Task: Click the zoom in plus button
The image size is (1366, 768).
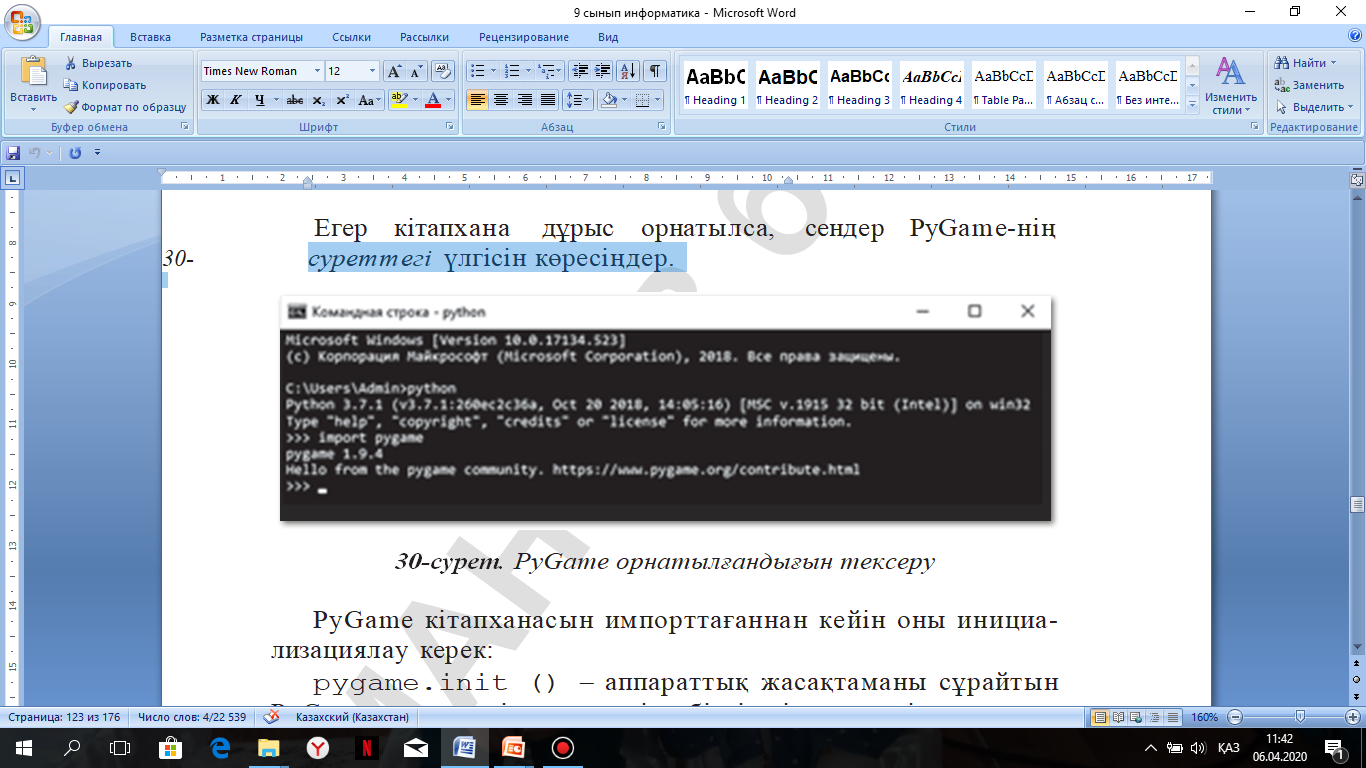Action: (x=1354, y=717)
